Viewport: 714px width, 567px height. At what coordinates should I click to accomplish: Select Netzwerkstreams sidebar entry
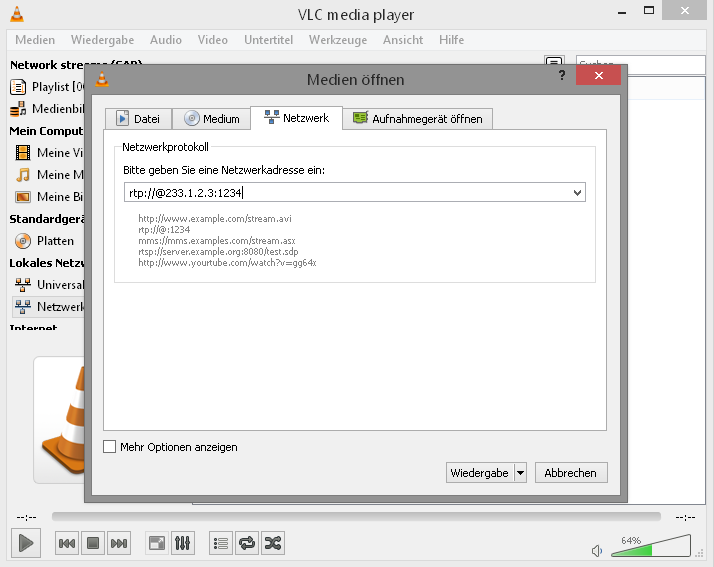49,306
